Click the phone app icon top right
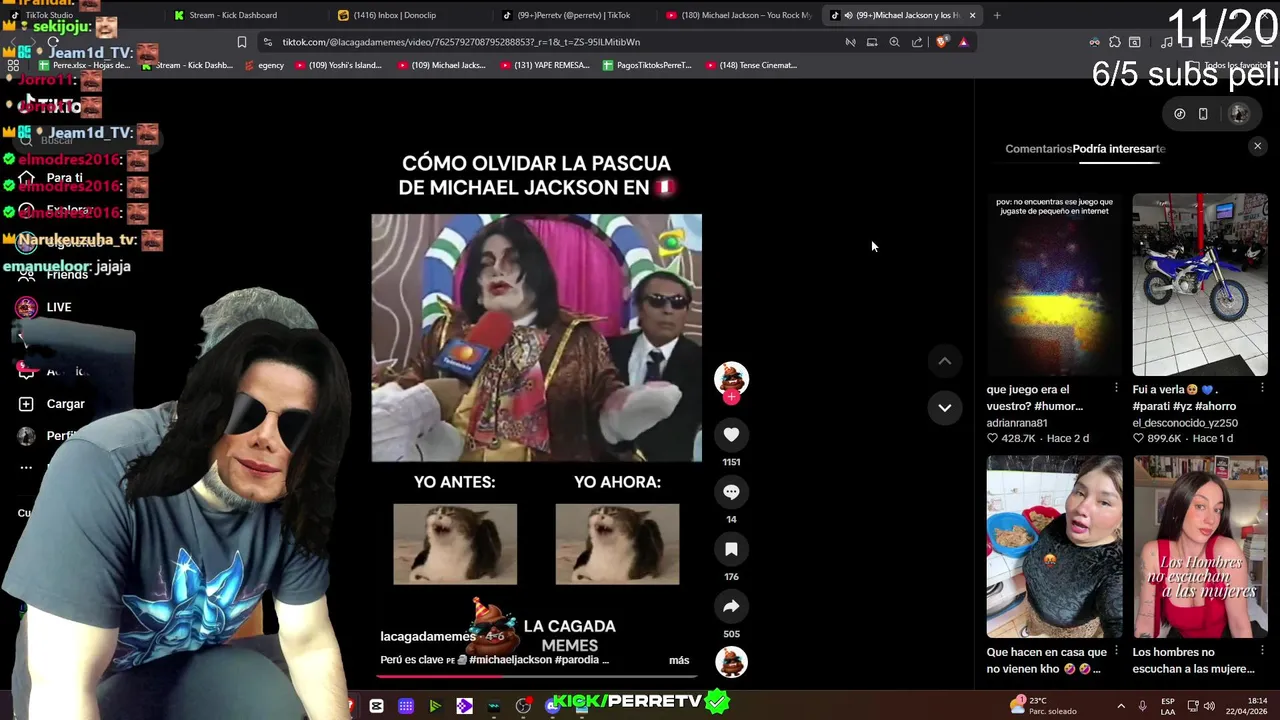Viewport: 1280px width, 720px height. point(1203,114)
